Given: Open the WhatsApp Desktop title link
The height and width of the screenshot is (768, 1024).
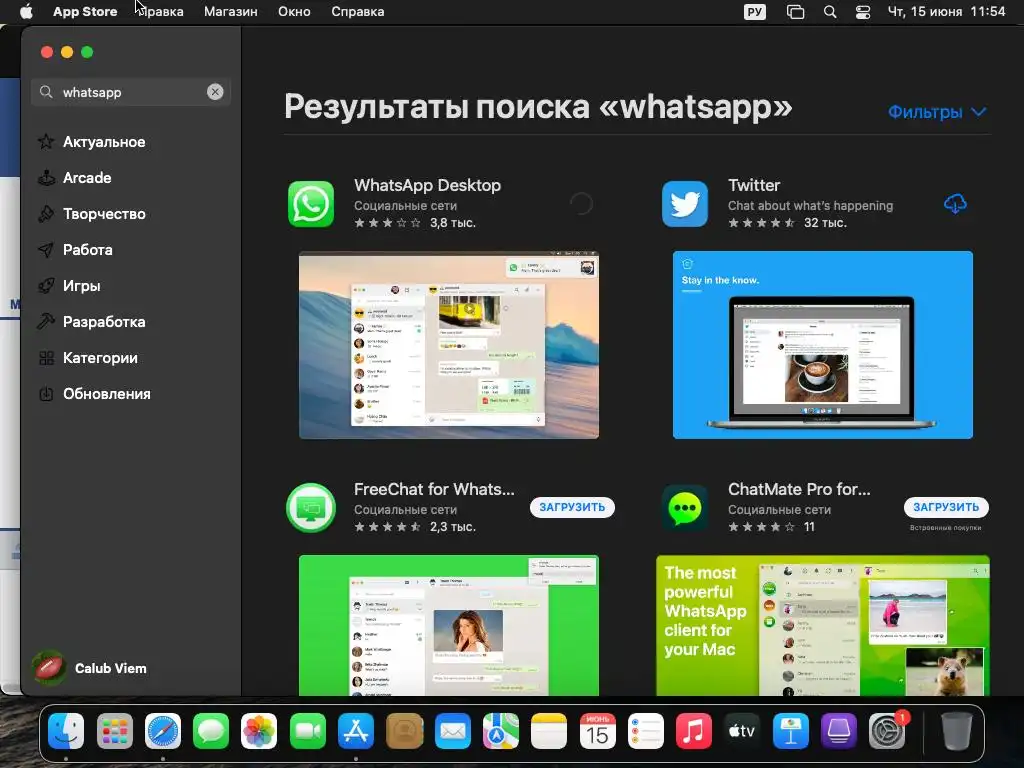Looking at the screenshot, I should pos(427,185).
